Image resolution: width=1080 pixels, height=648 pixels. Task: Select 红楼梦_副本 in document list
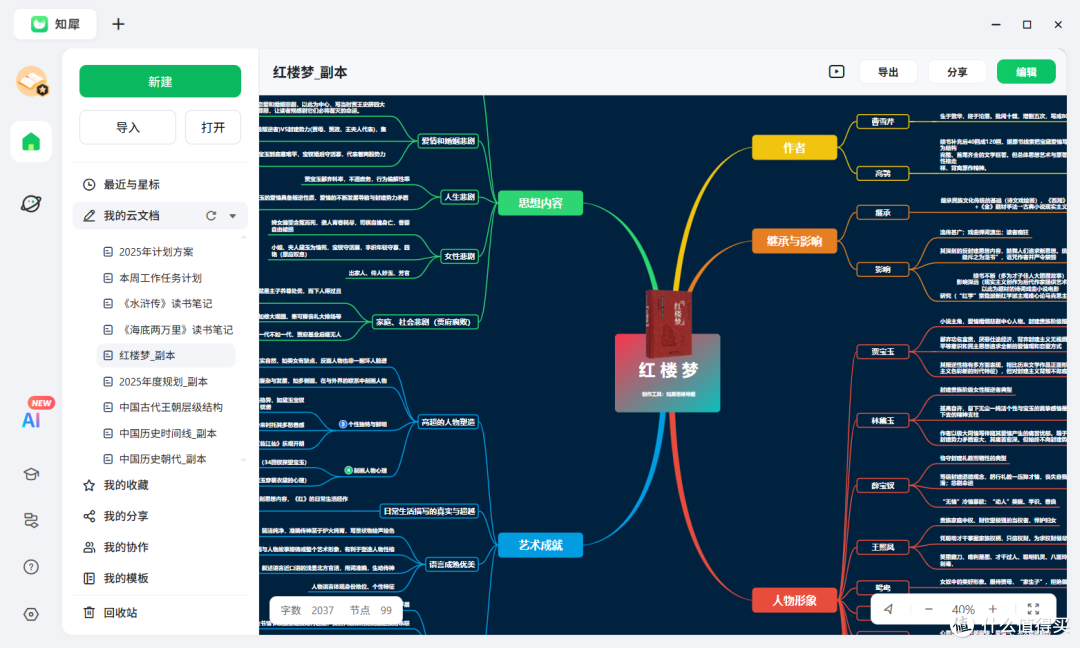[x=166, y=355]
